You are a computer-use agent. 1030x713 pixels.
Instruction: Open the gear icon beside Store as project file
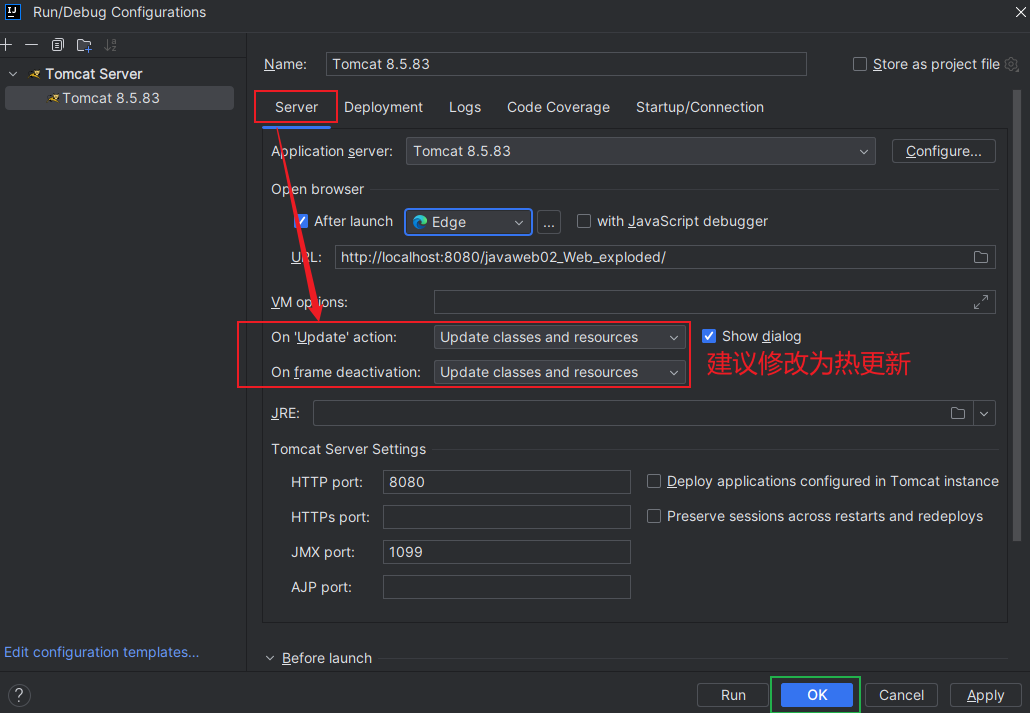(1012, 64)
